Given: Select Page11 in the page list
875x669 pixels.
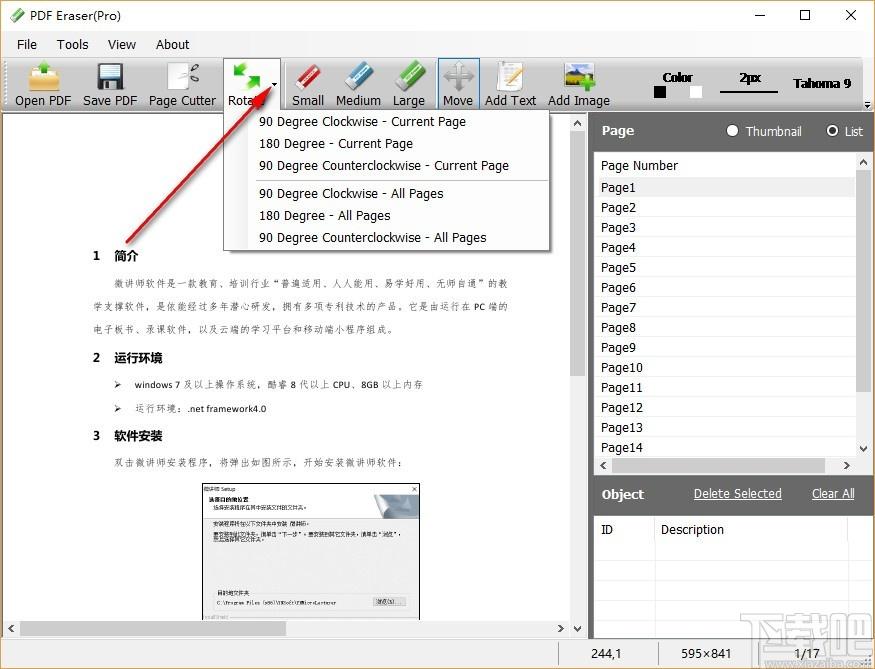Looking at the screenshot, I should pyautogui.click(x=727, y=388).
